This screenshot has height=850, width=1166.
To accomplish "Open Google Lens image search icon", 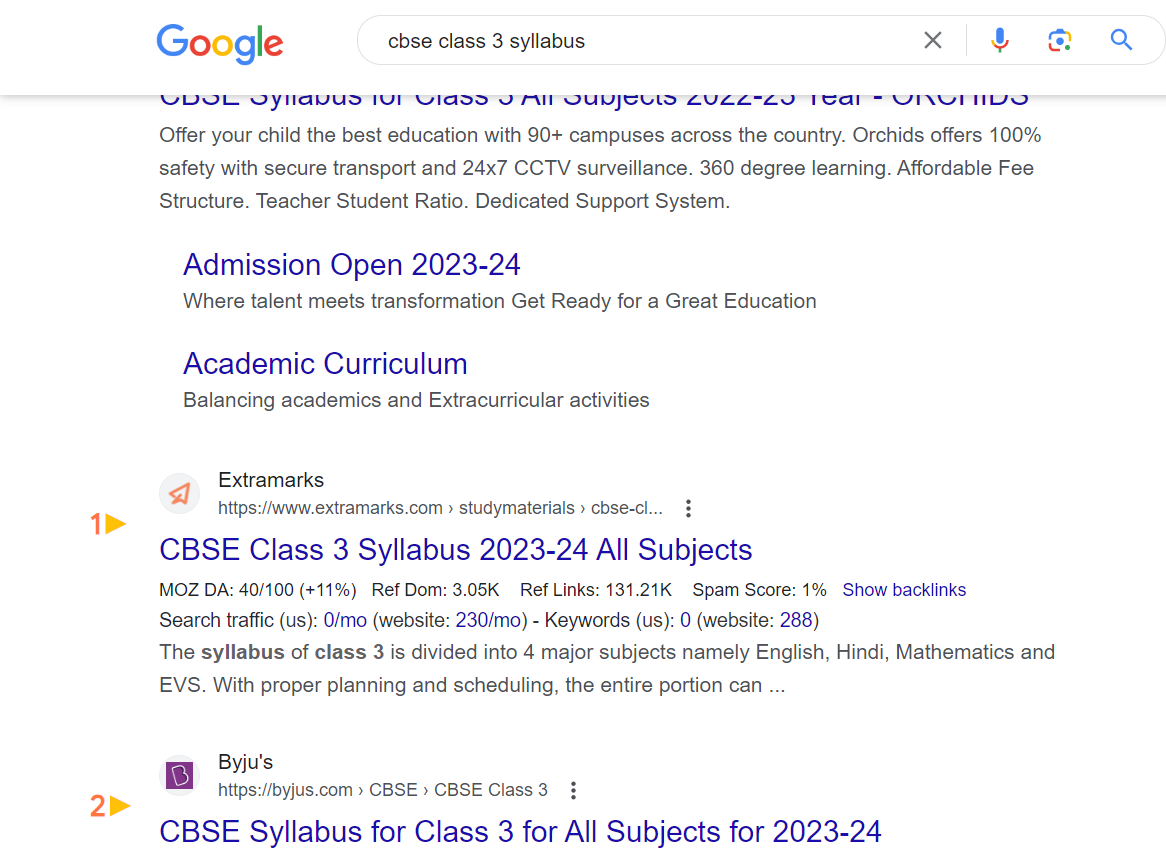I will 1059,40.
